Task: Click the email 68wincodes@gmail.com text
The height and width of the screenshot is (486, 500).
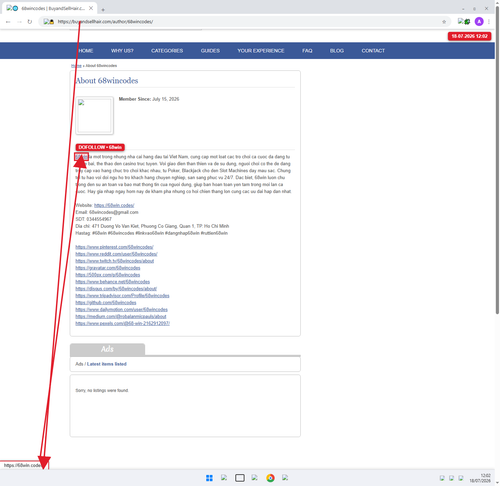Action: [114, 212]
